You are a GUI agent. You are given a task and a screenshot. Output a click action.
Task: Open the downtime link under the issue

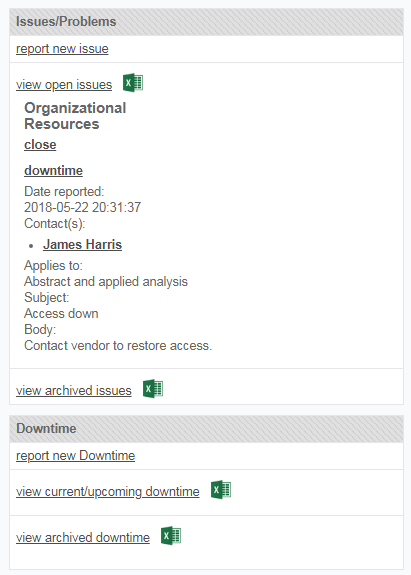pyautogui.click(x=54, y=171)
